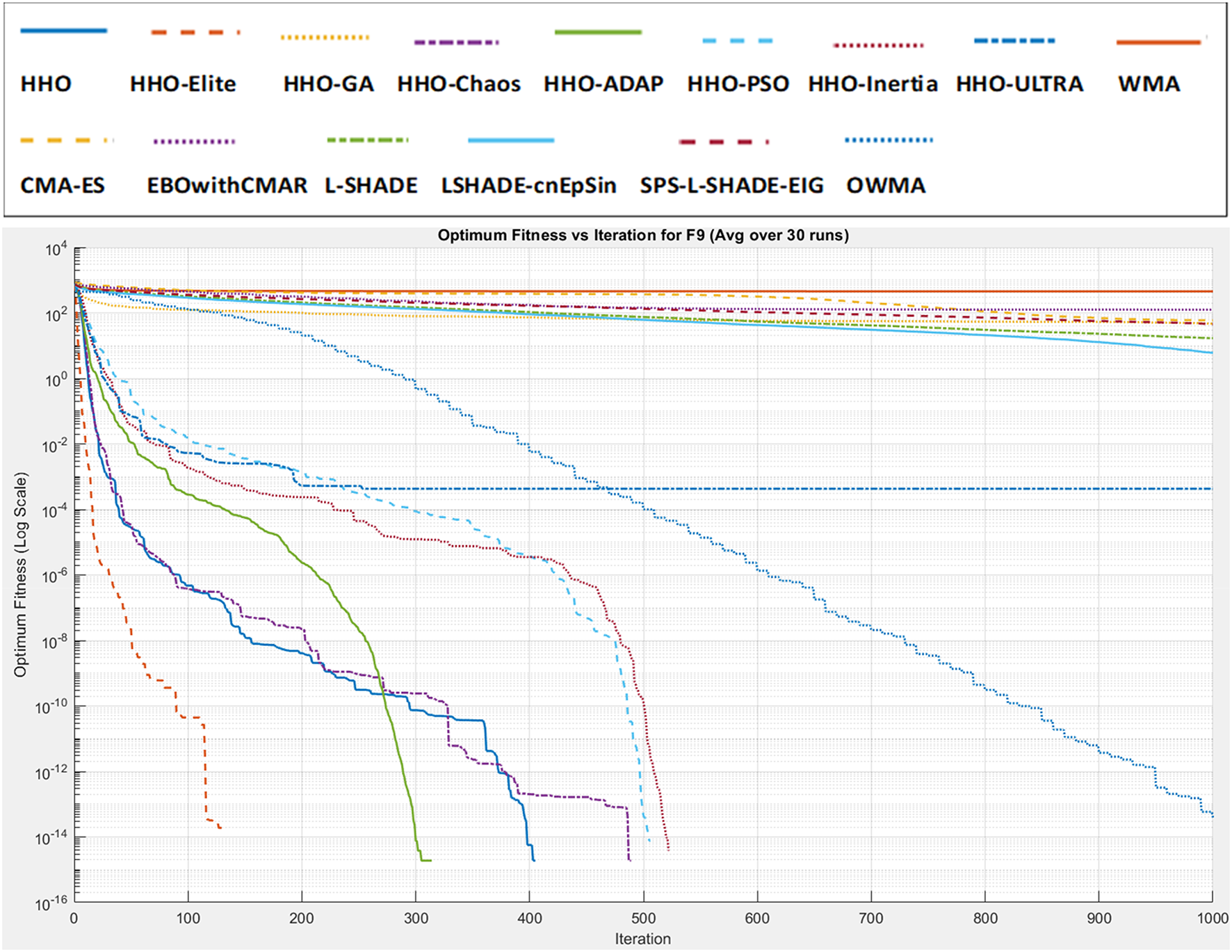
Task: Select the HHO-PSO legend label
Action: point(738,84)
